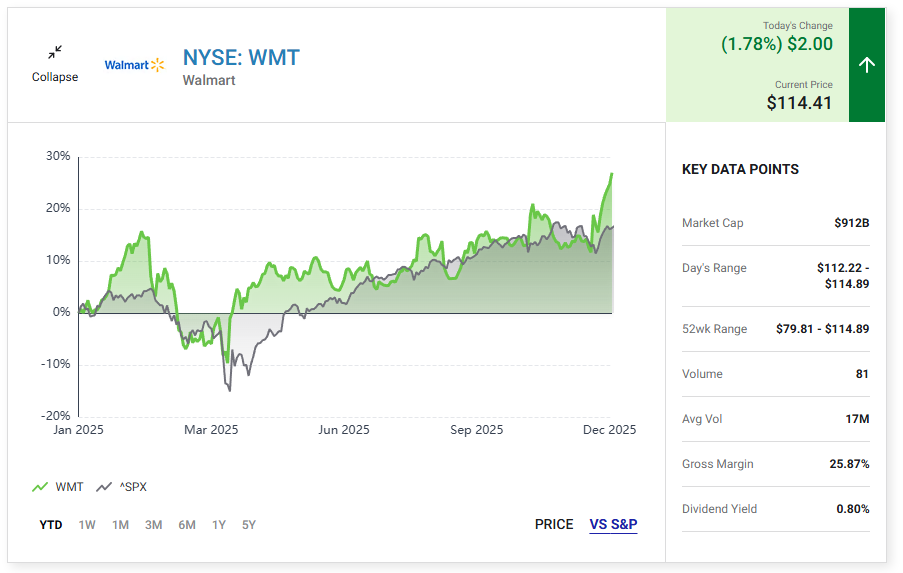Click the Current Price value $114.41
903x573 pixels.
[x=799, y=103]
